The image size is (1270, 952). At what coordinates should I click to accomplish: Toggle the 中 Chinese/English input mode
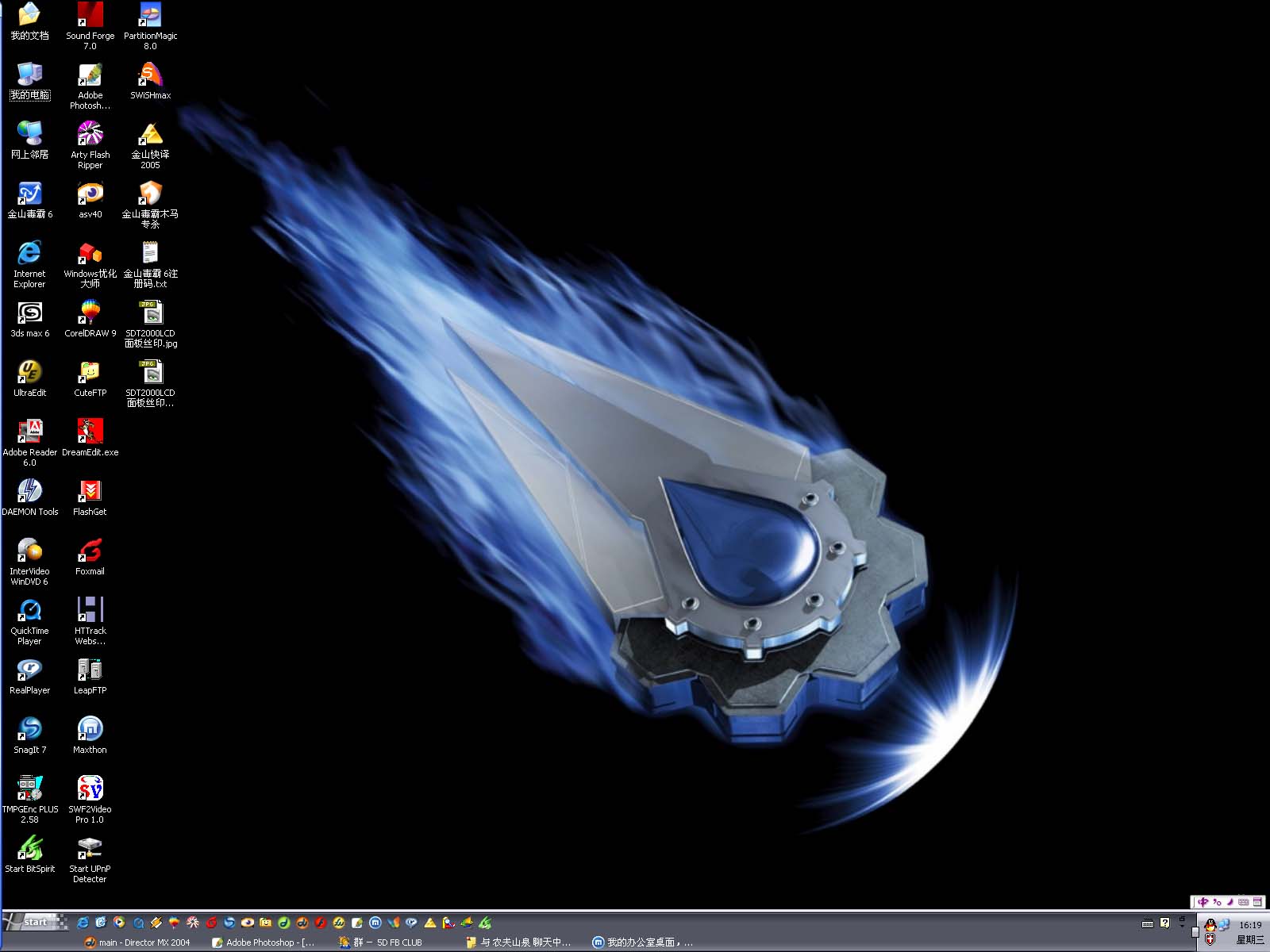(x=1203, y=902)
